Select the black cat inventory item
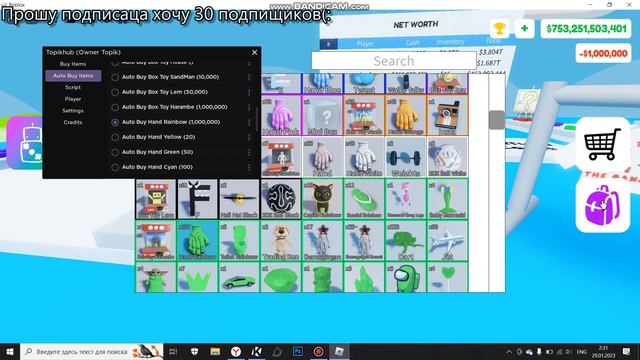 tap(322, 199)
